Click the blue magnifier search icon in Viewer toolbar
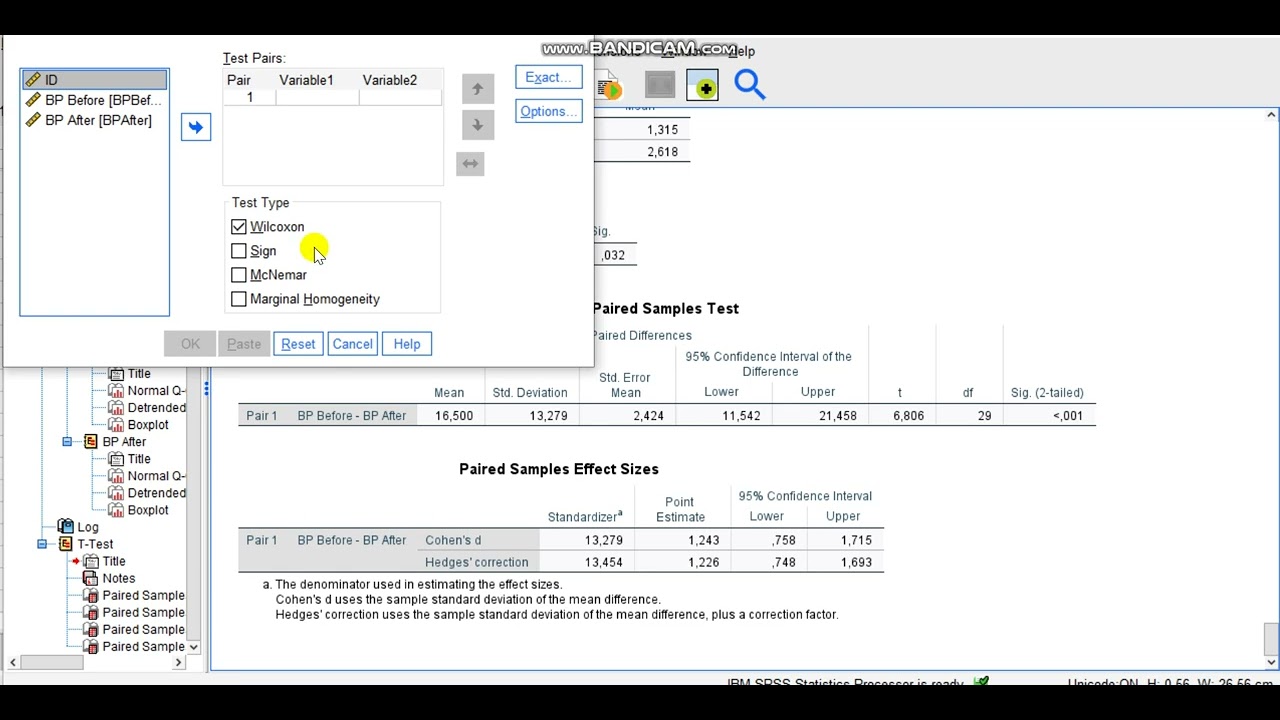This screenshot has height=720, width=1280. [749, 85]
